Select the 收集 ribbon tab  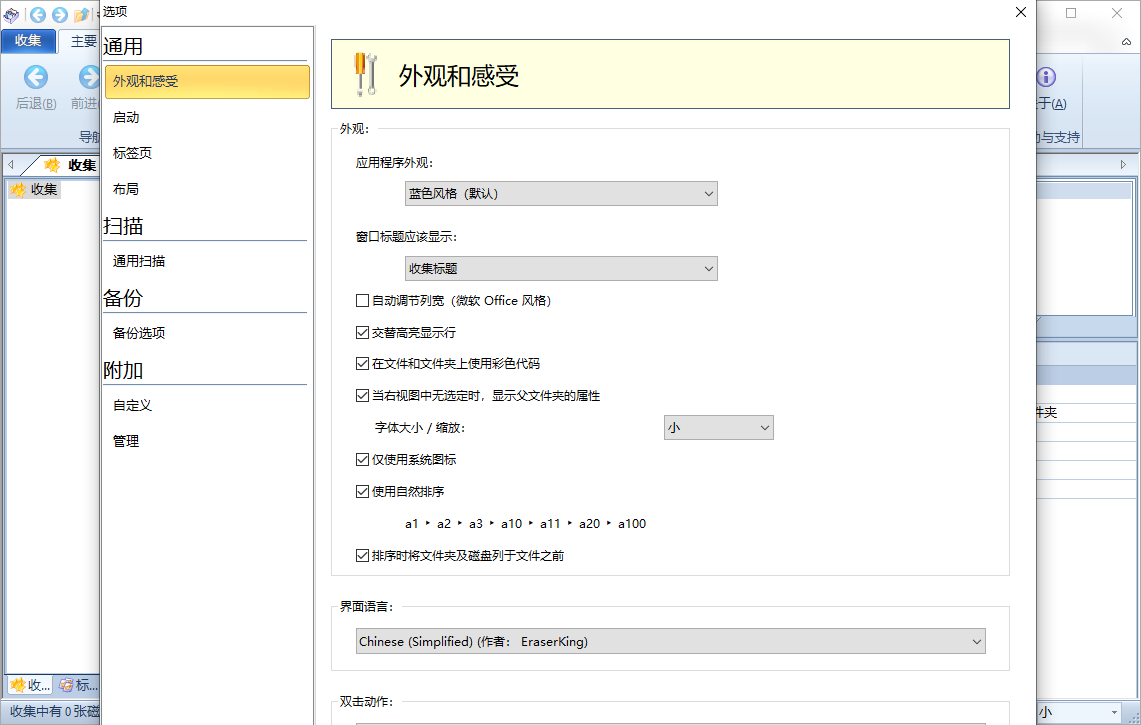pyautogui.click(x=29, y=41)
